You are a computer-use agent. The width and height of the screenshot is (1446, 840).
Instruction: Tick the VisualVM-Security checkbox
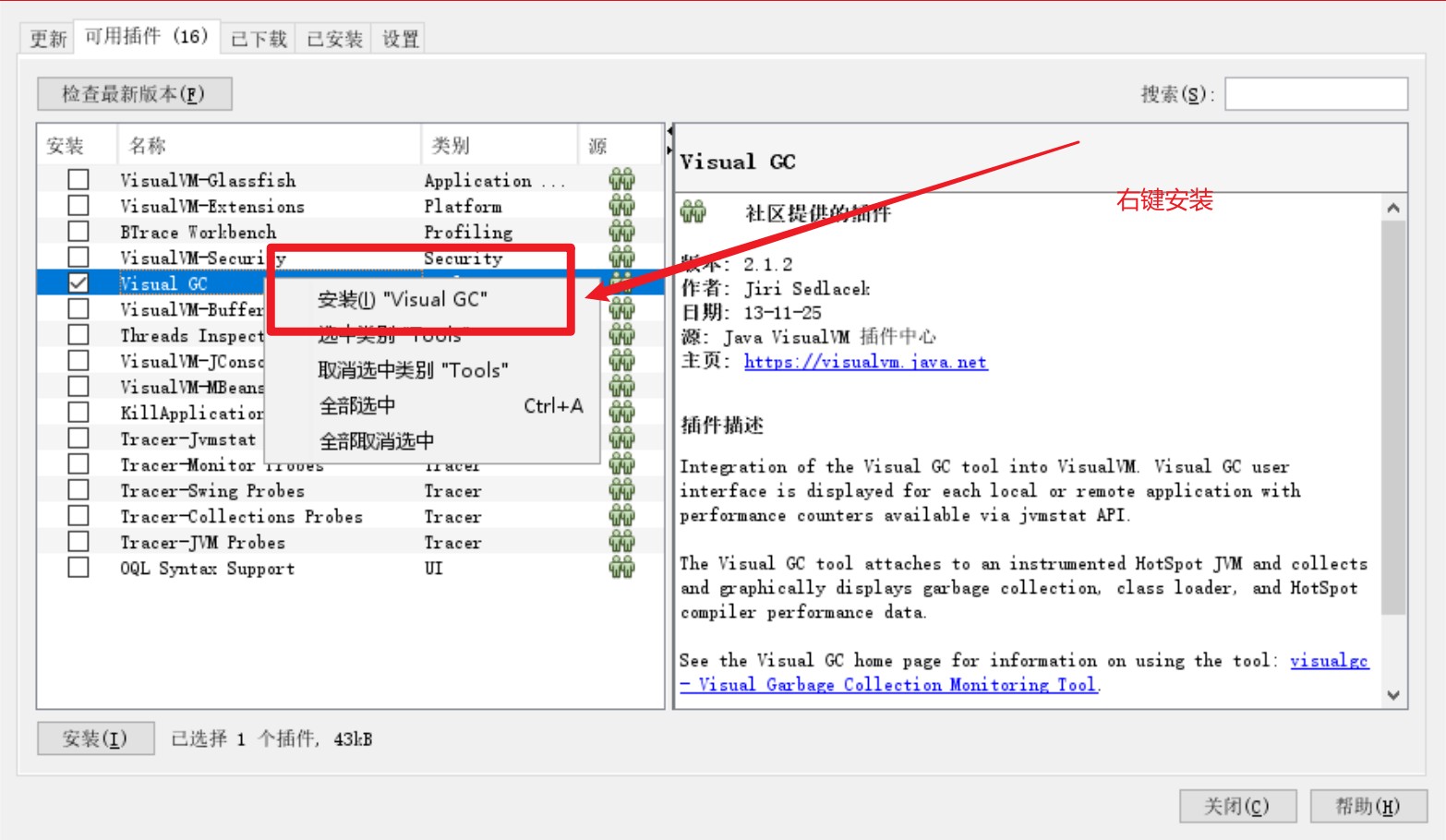pos(78,257)
